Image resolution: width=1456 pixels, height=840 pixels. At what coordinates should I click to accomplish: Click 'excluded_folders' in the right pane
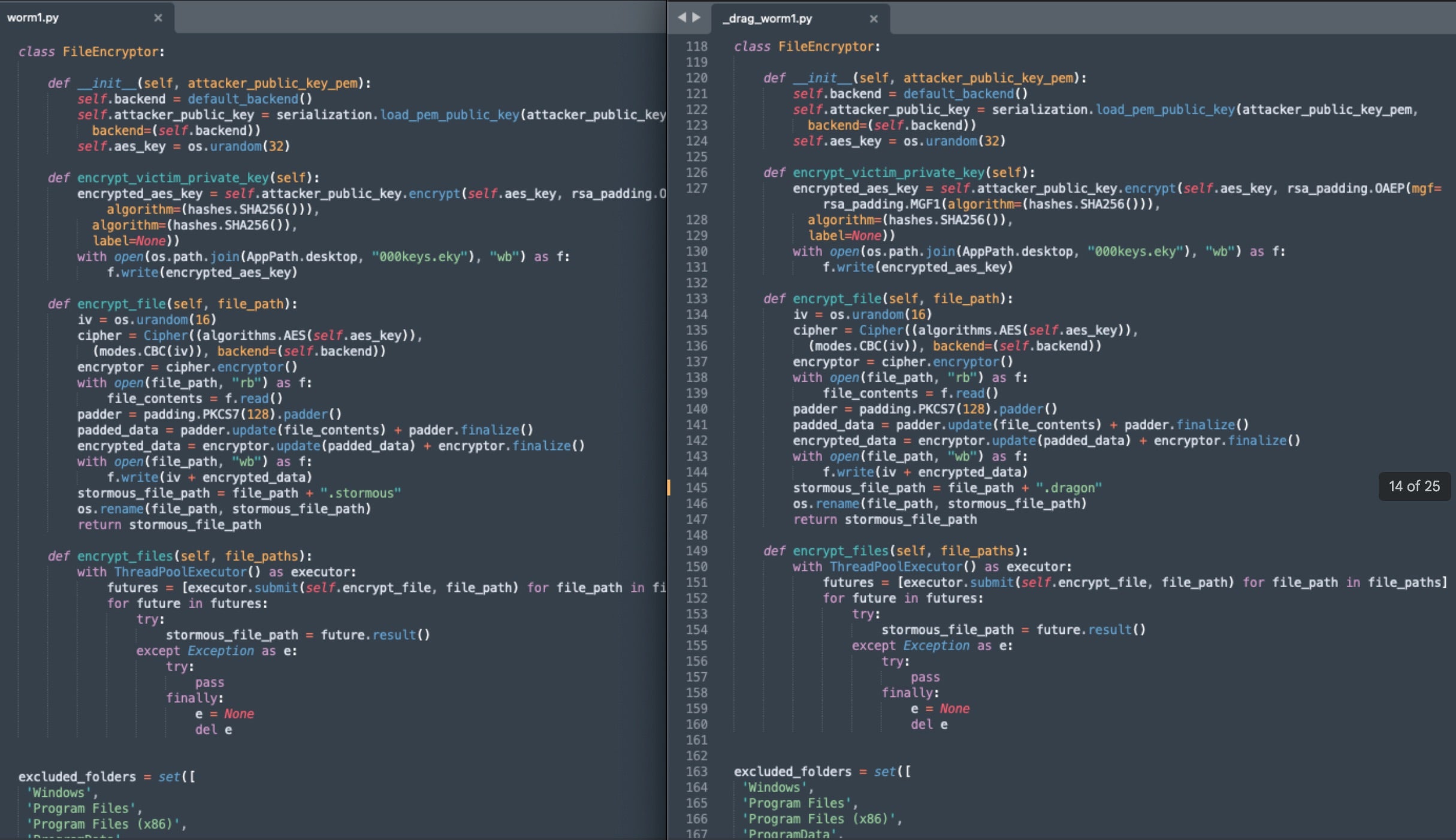792,771
